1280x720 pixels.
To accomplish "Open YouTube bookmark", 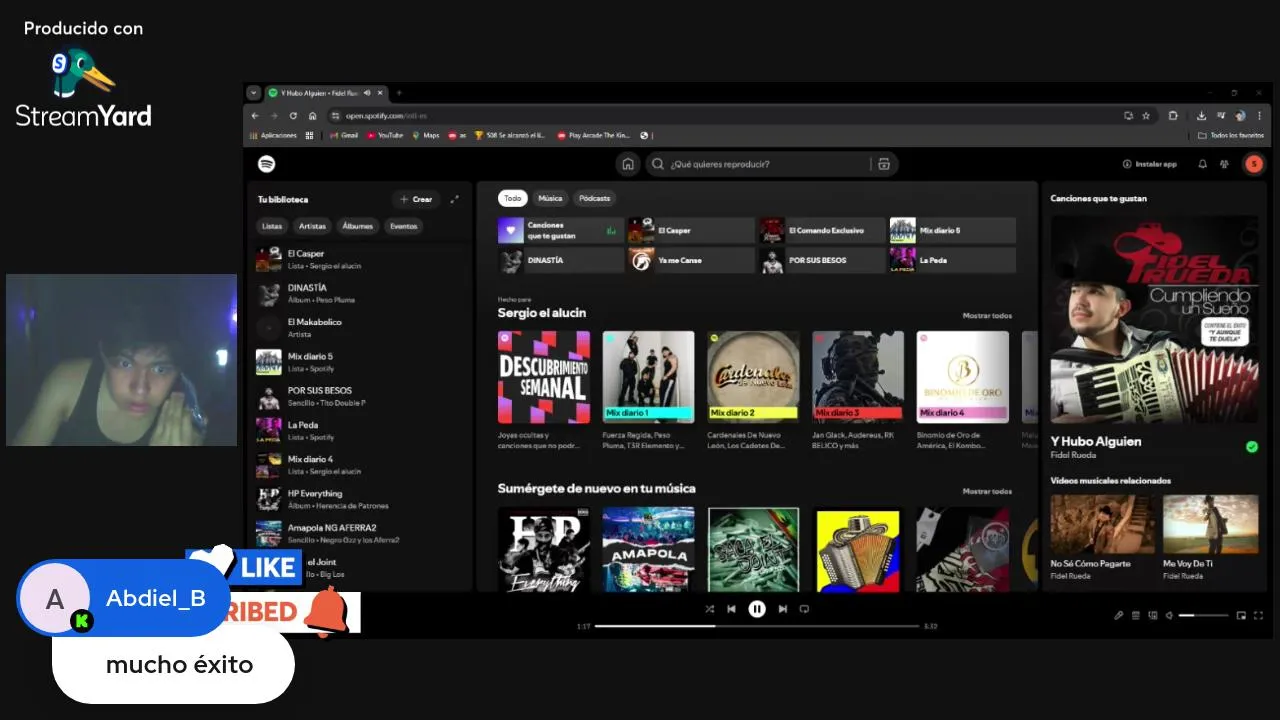I will pyautogui.click(x=385, y=135).
